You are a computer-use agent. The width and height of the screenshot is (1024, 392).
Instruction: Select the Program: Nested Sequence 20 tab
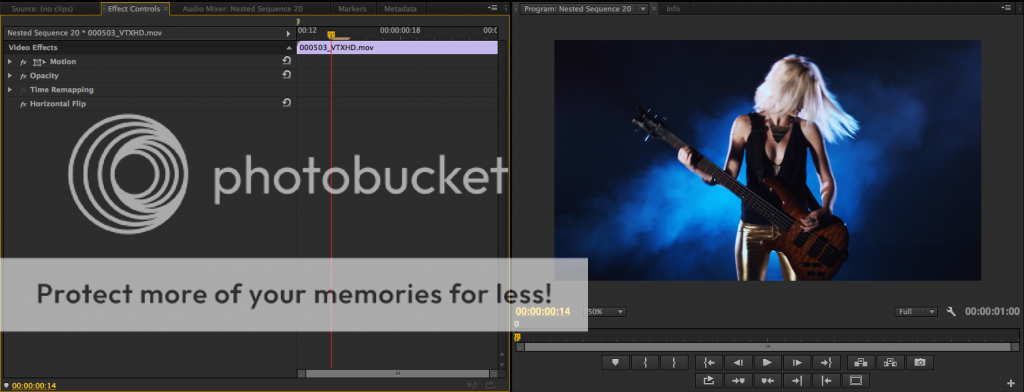[x=579, y=9]
